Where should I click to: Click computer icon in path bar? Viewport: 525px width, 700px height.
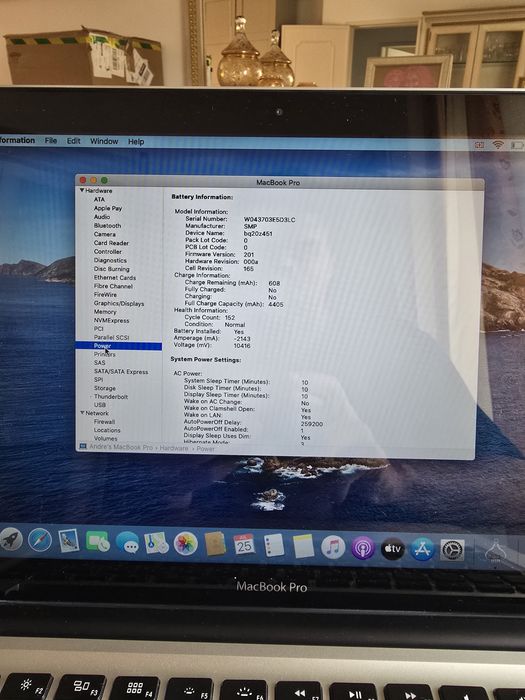coord(83,446)
